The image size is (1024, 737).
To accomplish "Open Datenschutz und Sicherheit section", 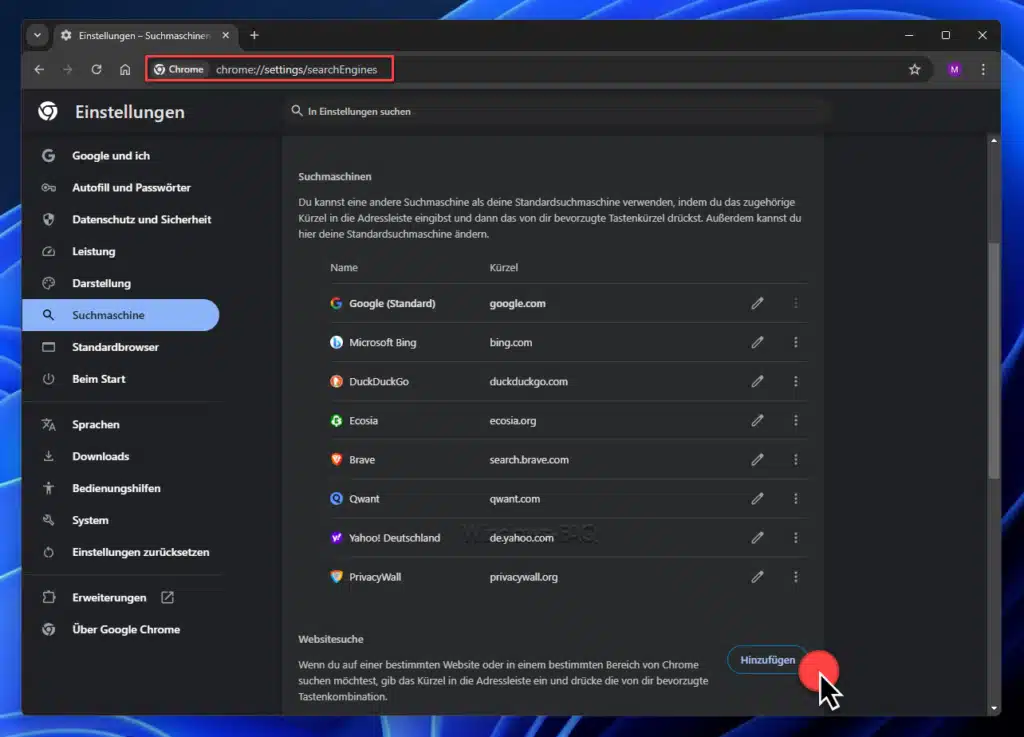I will [x=141, y=219].
